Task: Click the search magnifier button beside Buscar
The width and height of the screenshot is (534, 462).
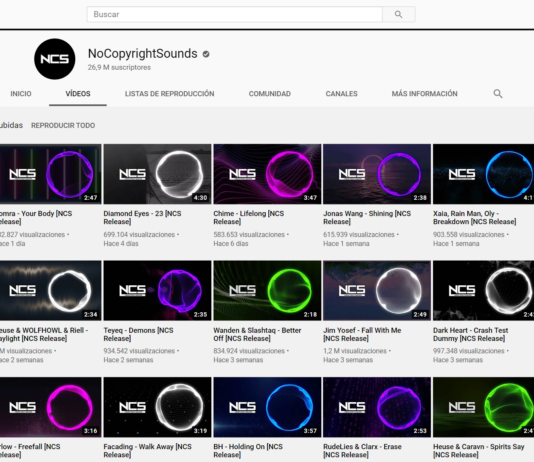Action: tap(398, 14)
